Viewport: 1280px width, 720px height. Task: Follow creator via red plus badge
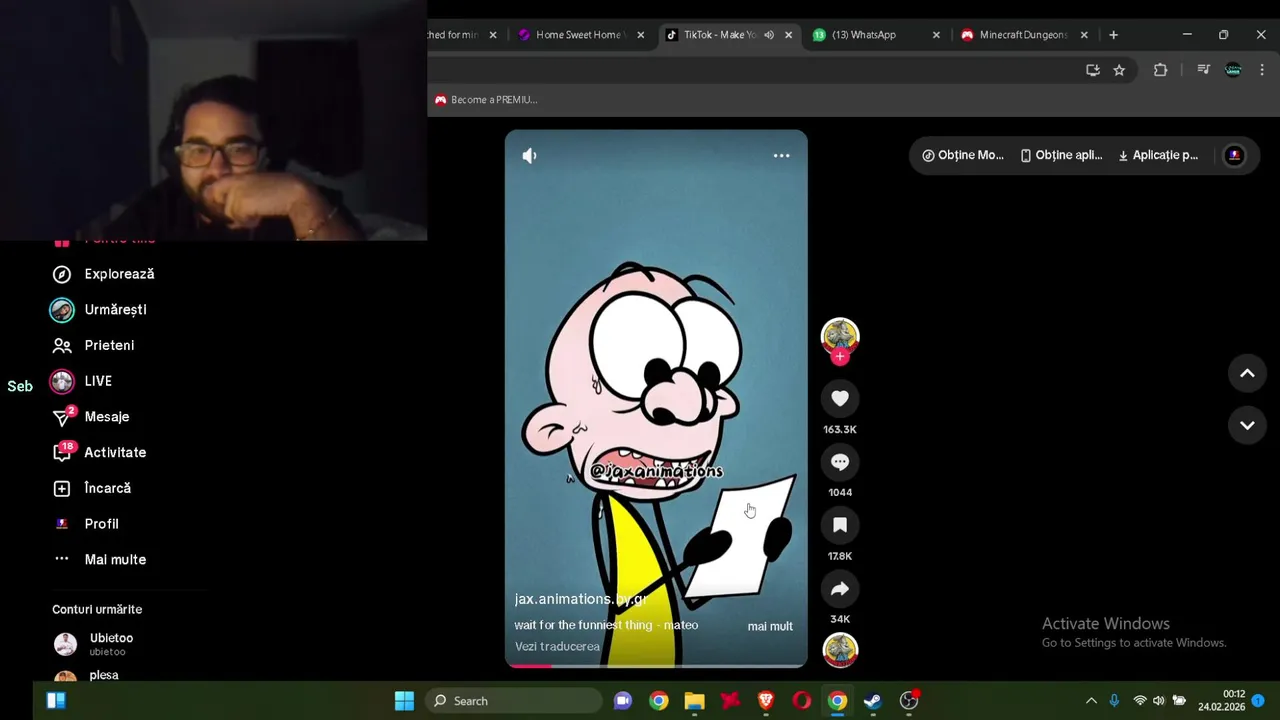pos(840,356)
